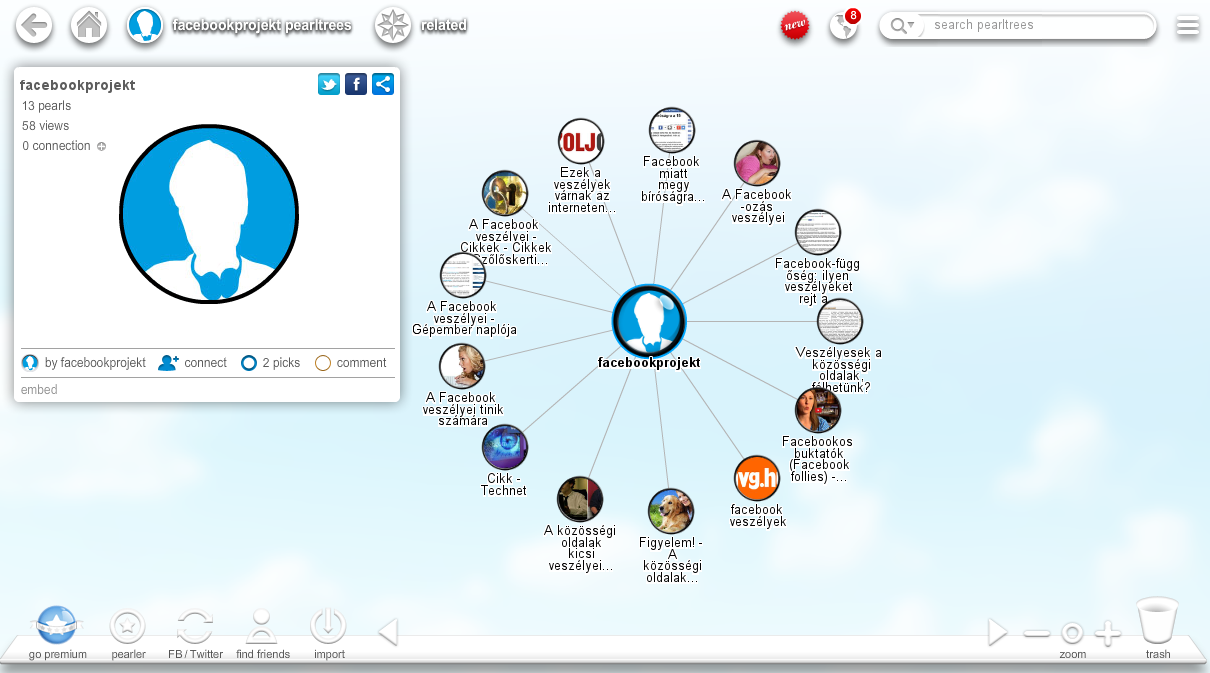This screenshot has height=673, width=1210.
Task: Open the facebookprojekt pearltrees avatar icon
Action: point(145,25)
